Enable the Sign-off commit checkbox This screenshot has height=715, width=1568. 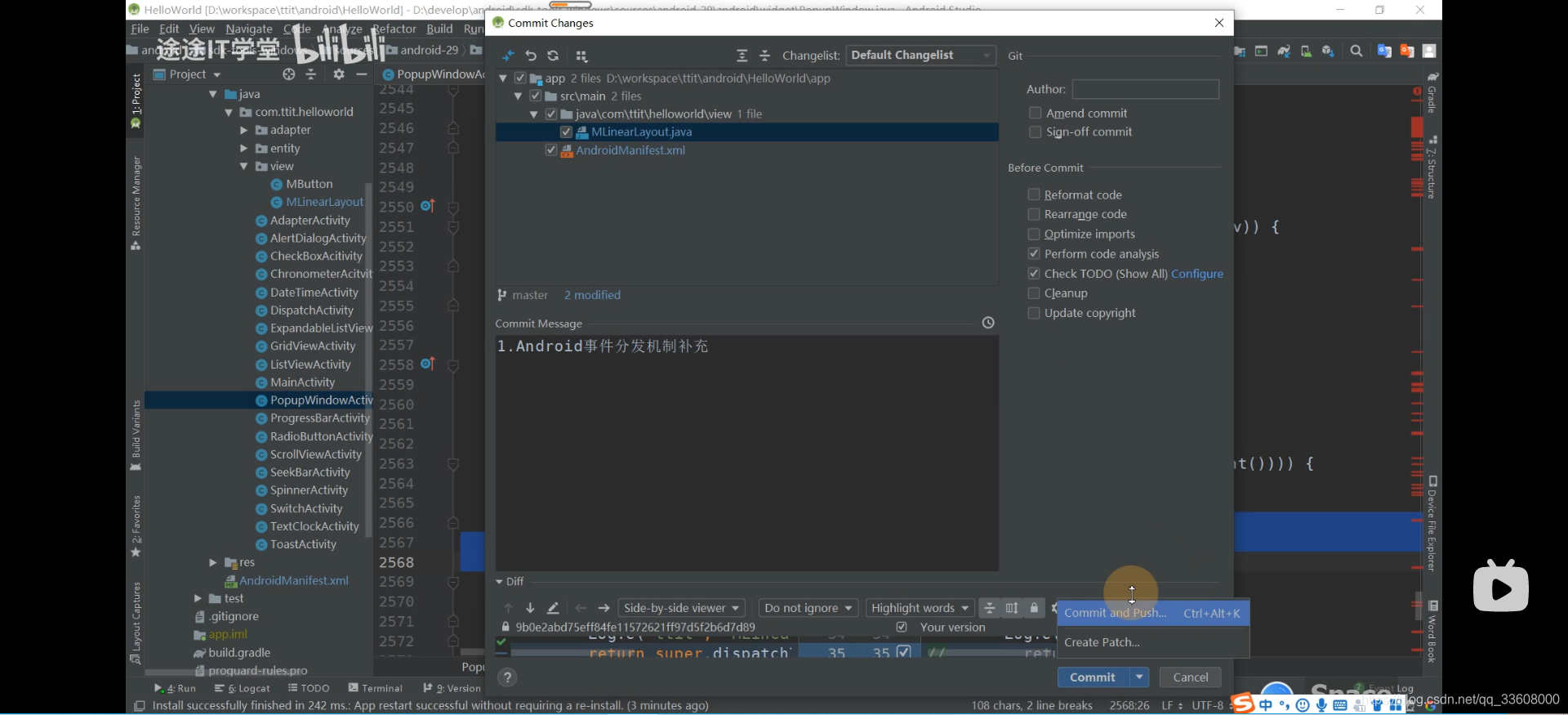pos(1036,132)
